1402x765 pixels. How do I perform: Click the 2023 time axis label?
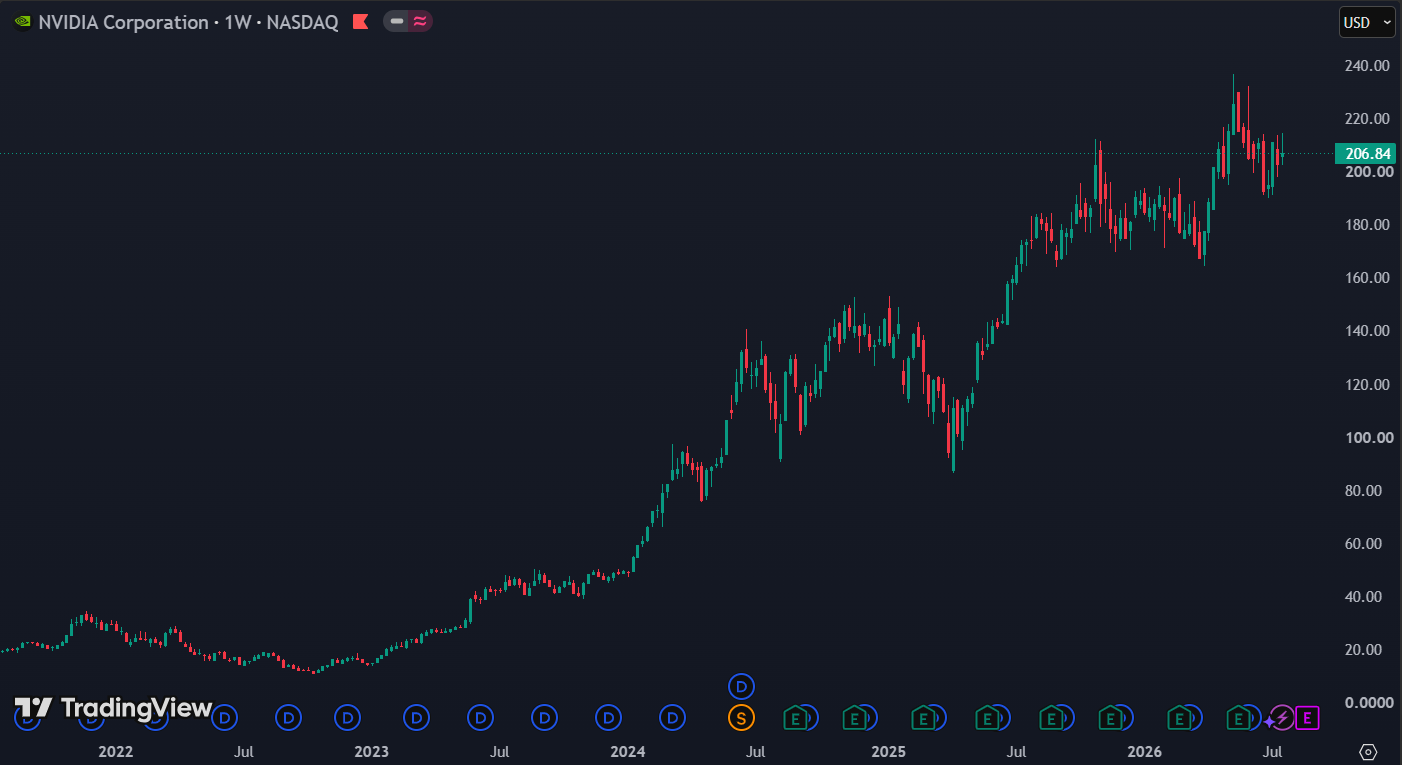tap(371, 751)
